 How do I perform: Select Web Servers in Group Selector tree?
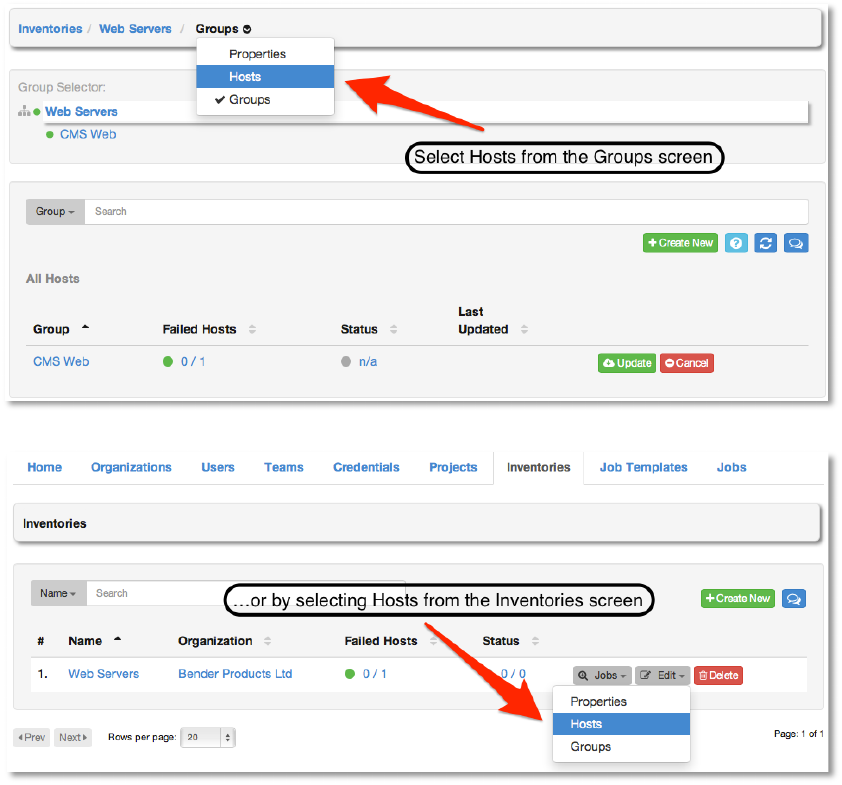click(81, 112)
